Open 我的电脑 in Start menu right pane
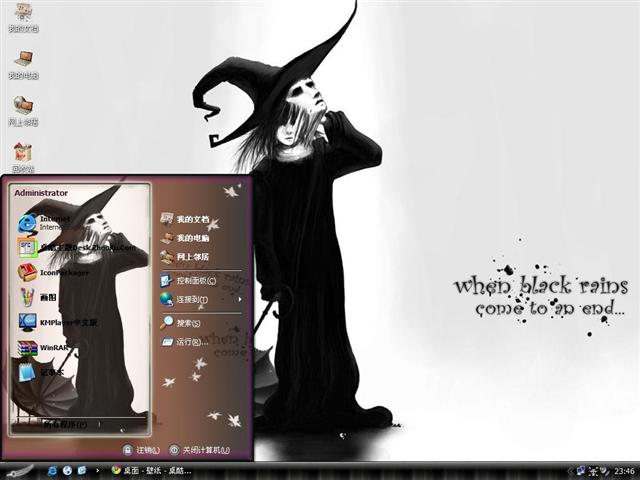 click(x=184, y=238)
